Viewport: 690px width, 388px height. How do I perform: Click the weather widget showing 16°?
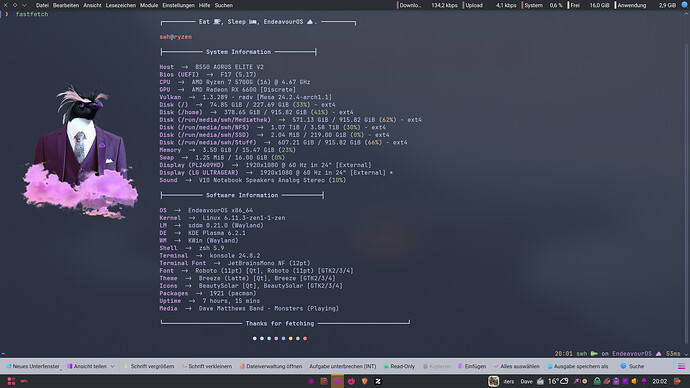pyautogui.click(x=558, y=381)
